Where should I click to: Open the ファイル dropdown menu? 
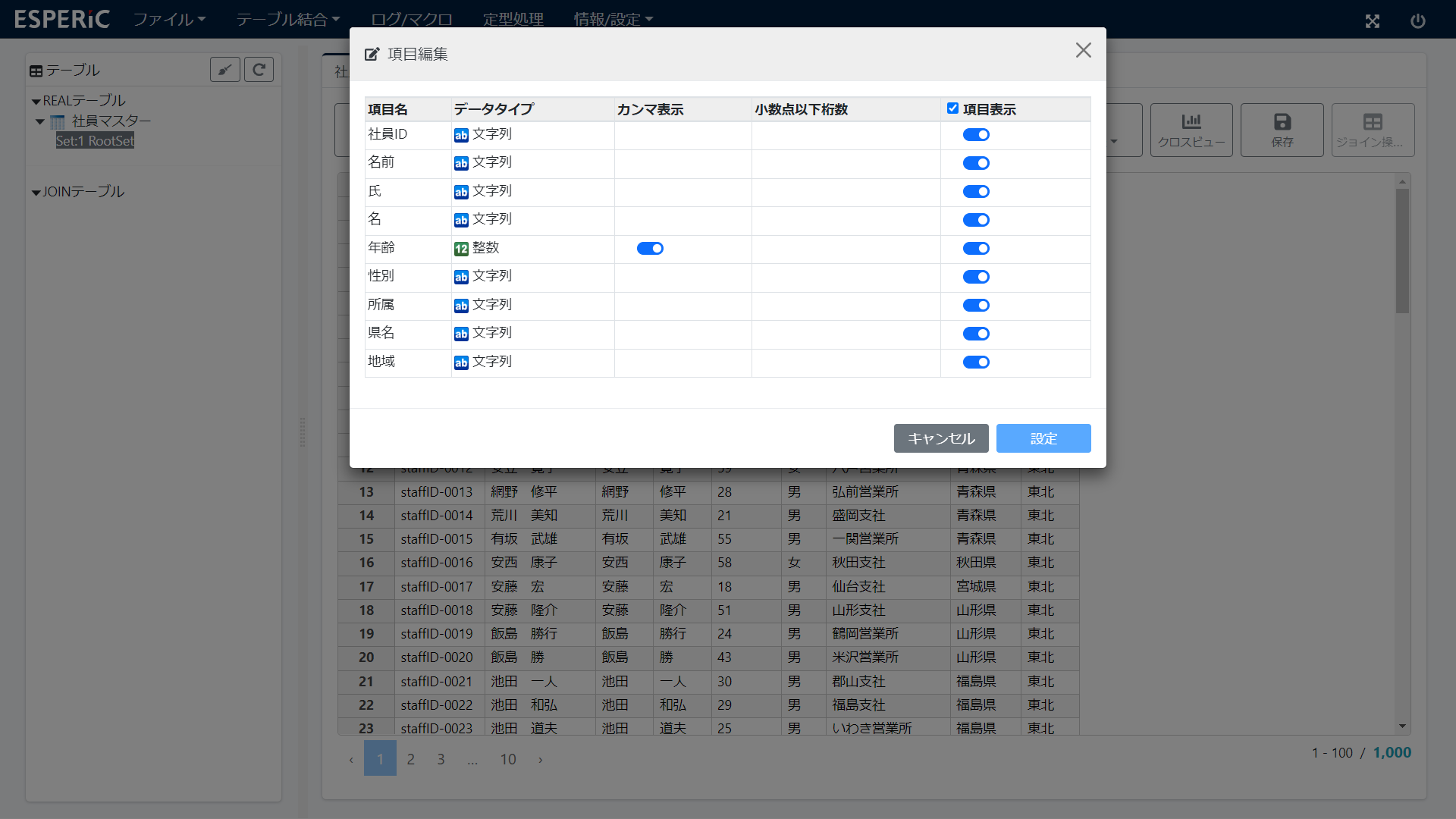click(169, 19)
